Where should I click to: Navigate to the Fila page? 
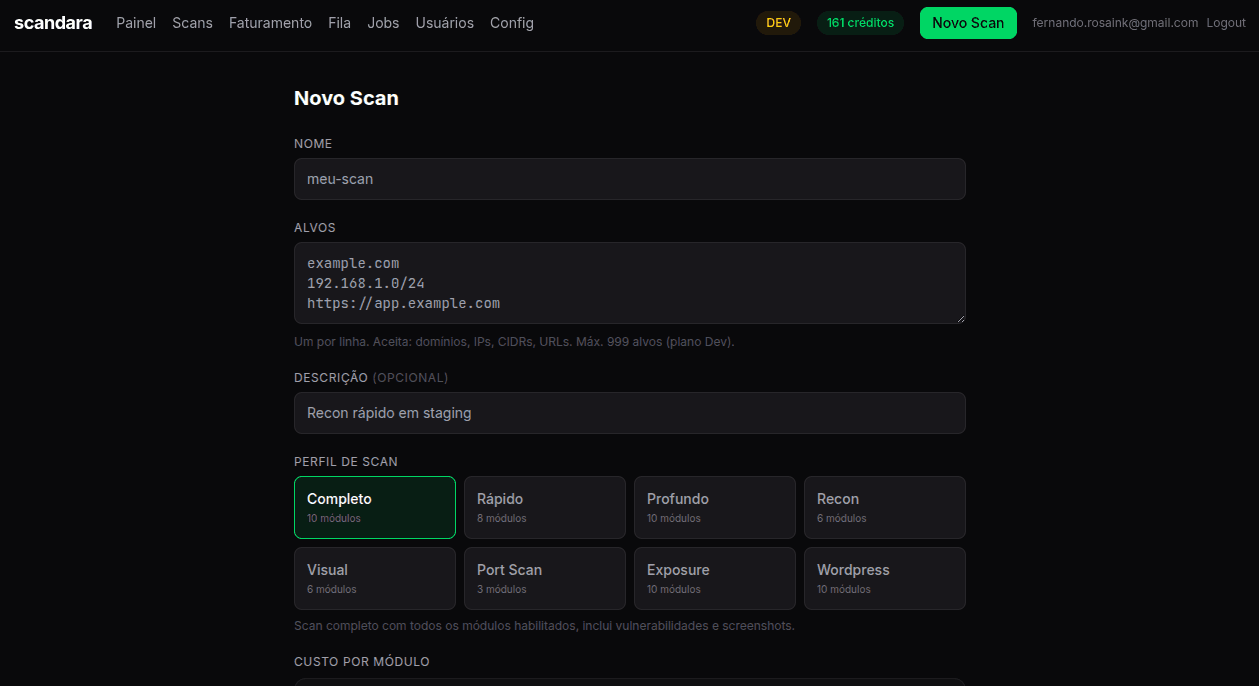(x=339, y=23)
